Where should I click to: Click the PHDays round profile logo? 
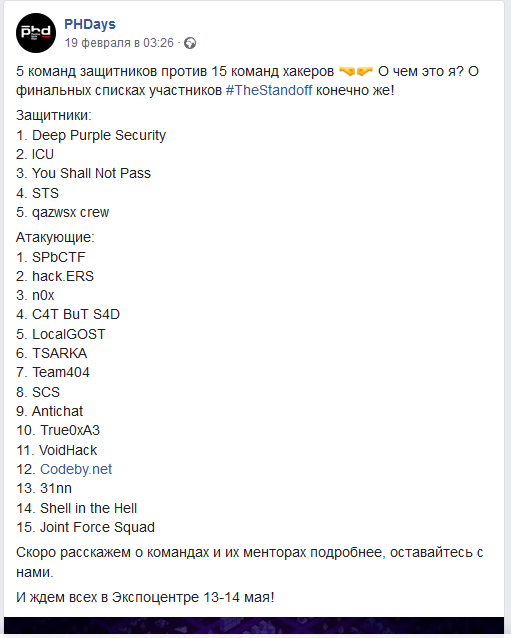tap(36, 33)
